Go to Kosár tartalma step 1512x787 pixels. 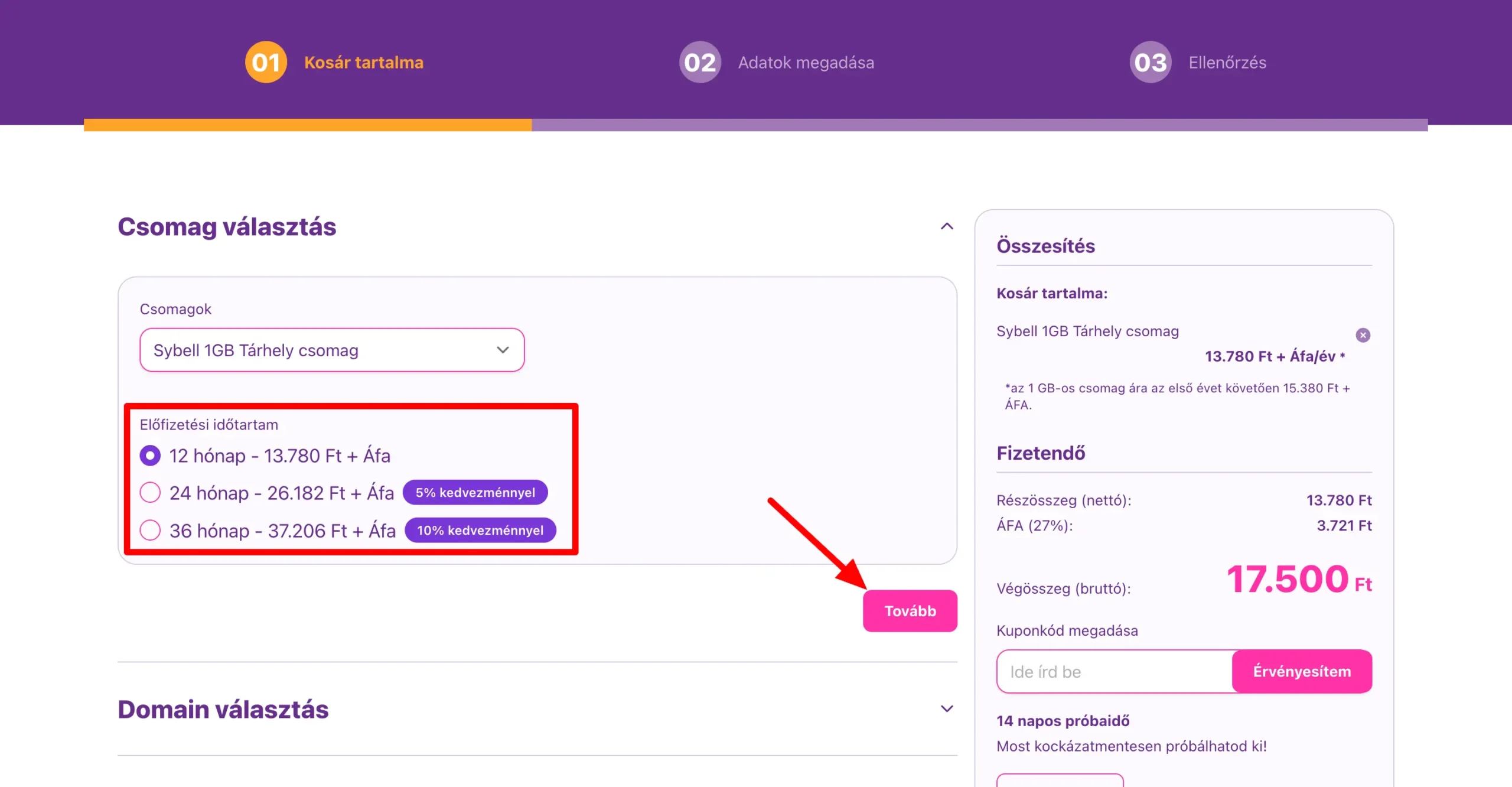click(364, 62)
